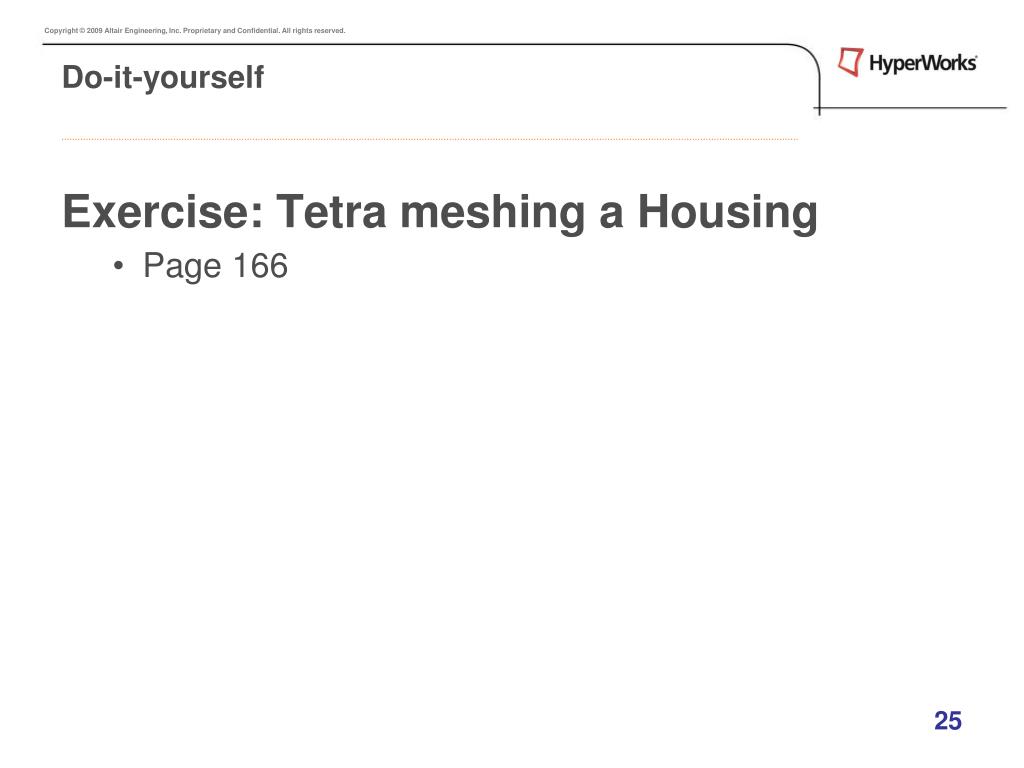
Task: Select the word Exercise in heading
Action: pos(163,212)
